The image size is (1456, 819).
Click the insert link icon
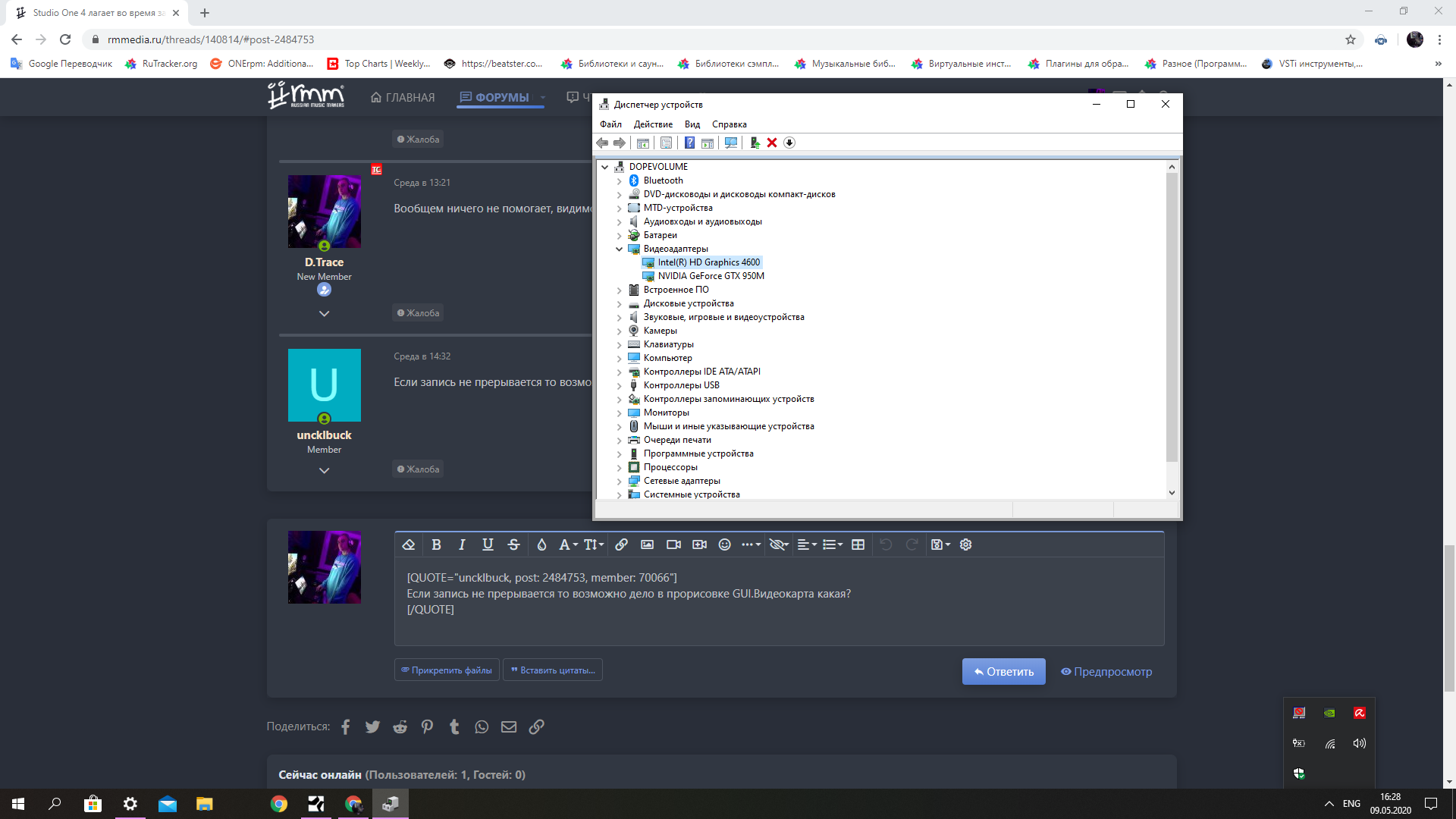tap(621, 544)
